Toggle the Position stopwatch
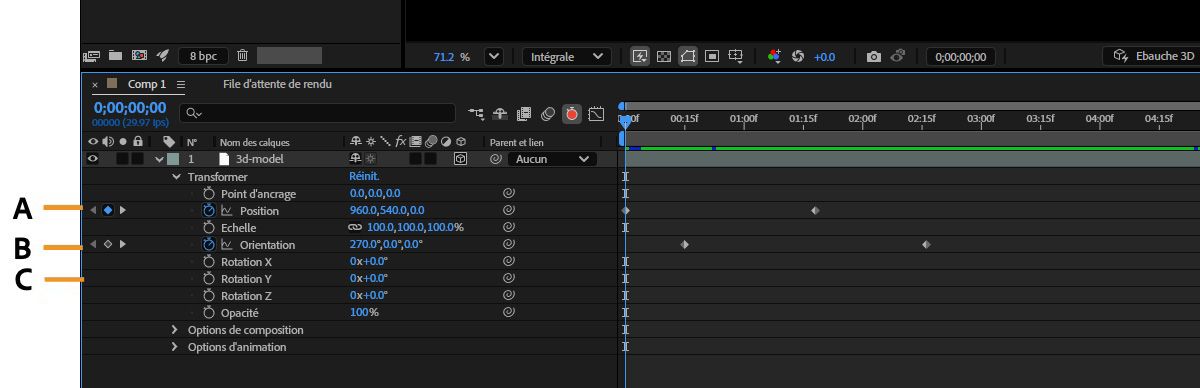The image size is (1200, 388). pos(209,211)
